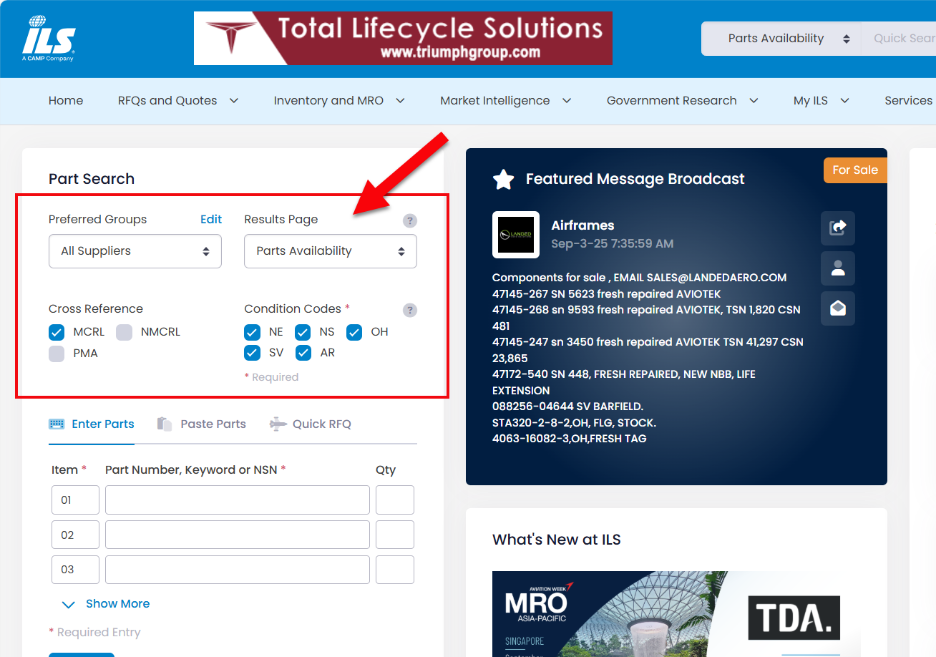Open the contact person icon on Airframes broadcast

coord(837,268)
